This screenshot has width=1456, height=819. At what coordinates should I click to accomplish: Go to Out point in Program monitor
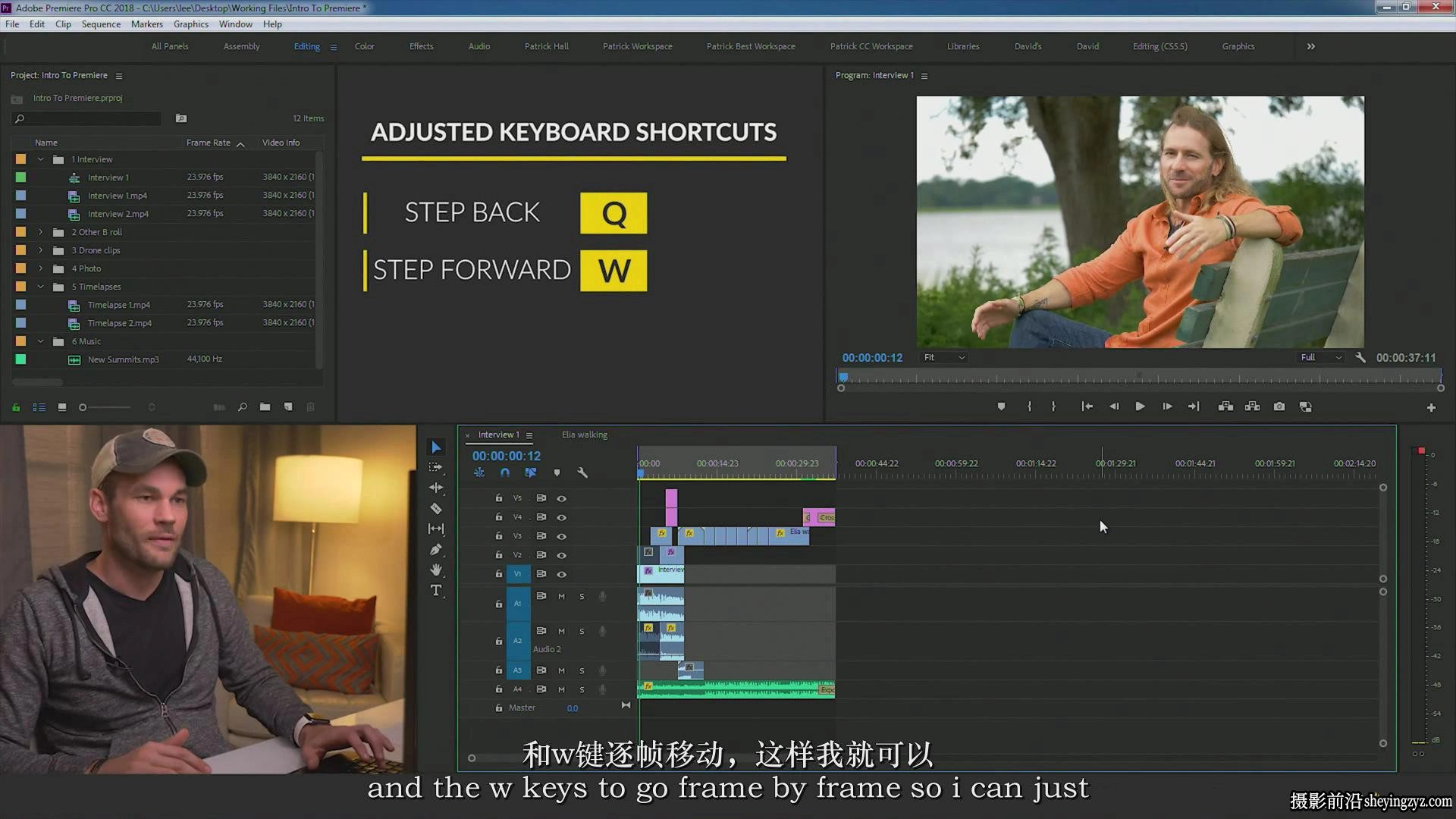pos(1194,406)
